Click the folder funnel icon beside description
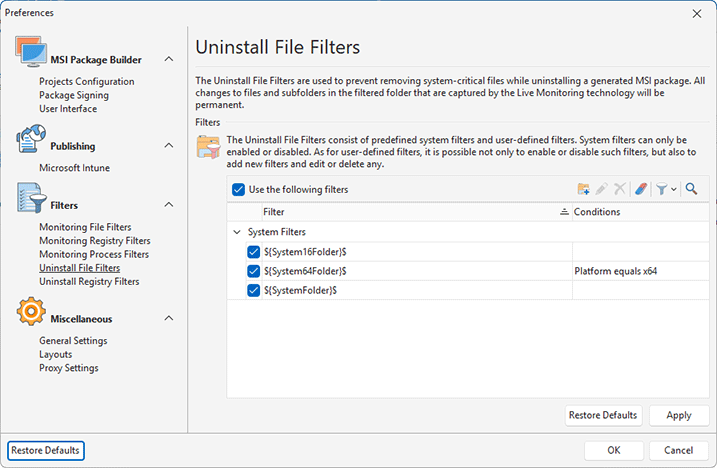 208,147
